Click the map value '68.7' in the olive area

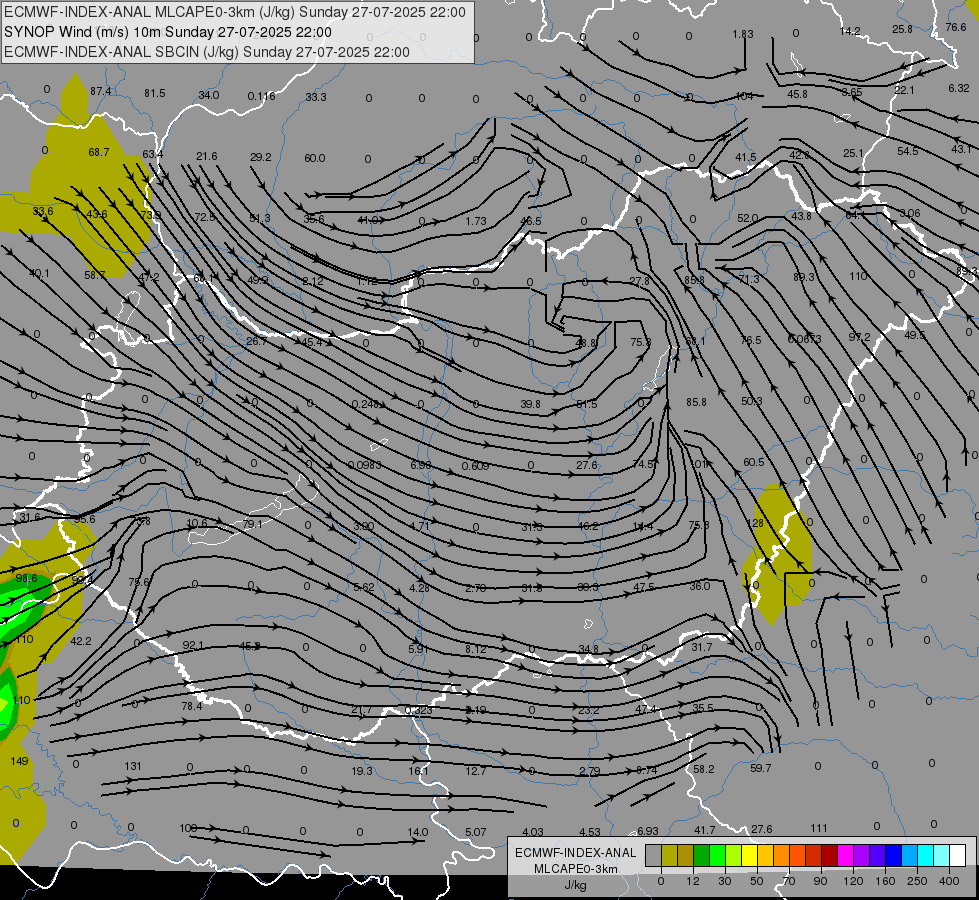tap(99, 152)
